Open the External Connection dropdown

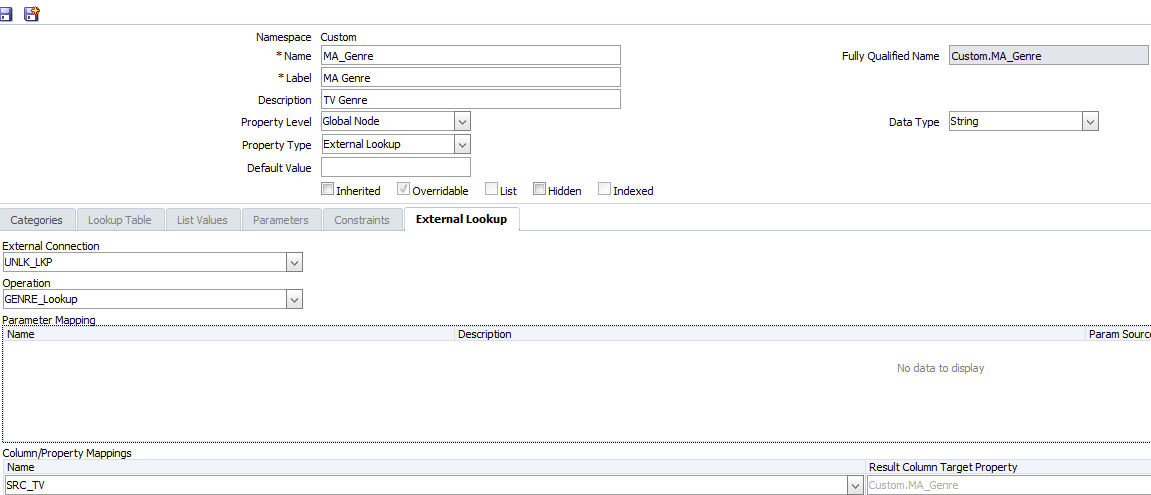coord(294,262)
